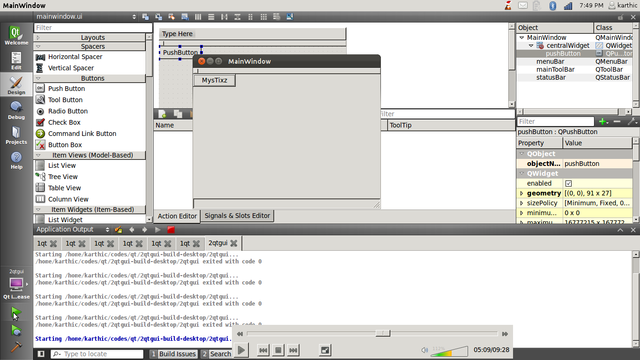Click the MysTixz button in MainWindow
This screenshot has height=360, width=640.
tap(214, 80)
